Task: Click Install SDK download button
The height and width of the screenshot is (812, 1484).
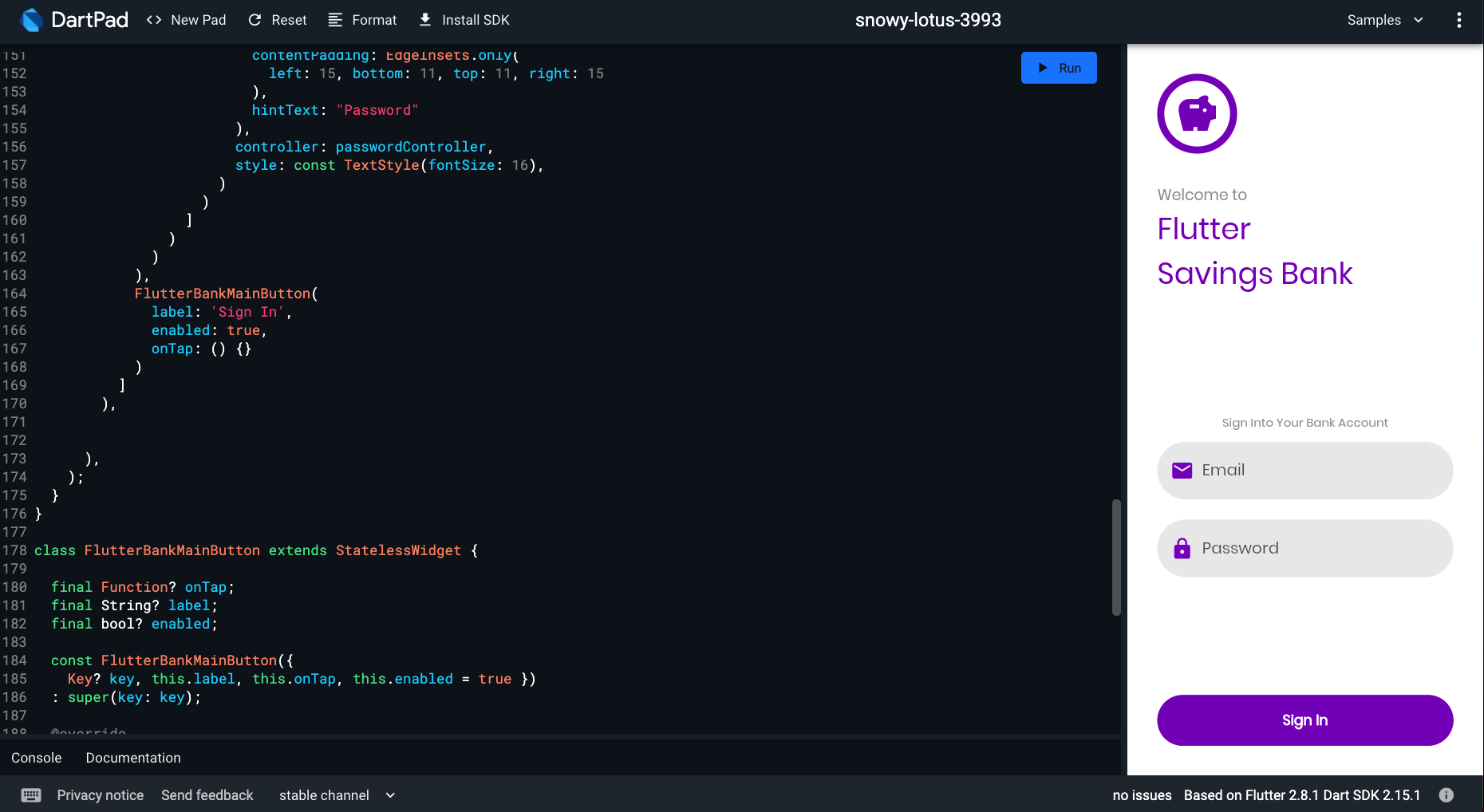Action: click(464, 20)
